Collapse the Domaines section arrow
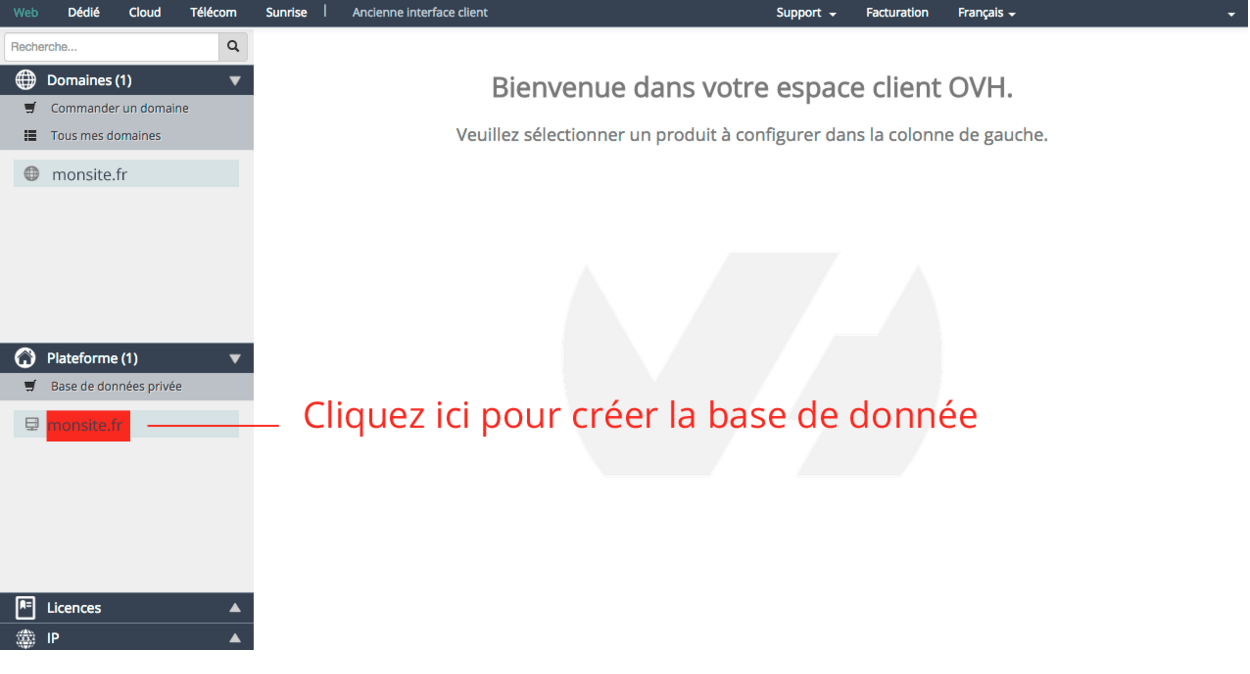The height and width of the screenshot is (674, 1250). pyautogui.click(x=235, y=81)
